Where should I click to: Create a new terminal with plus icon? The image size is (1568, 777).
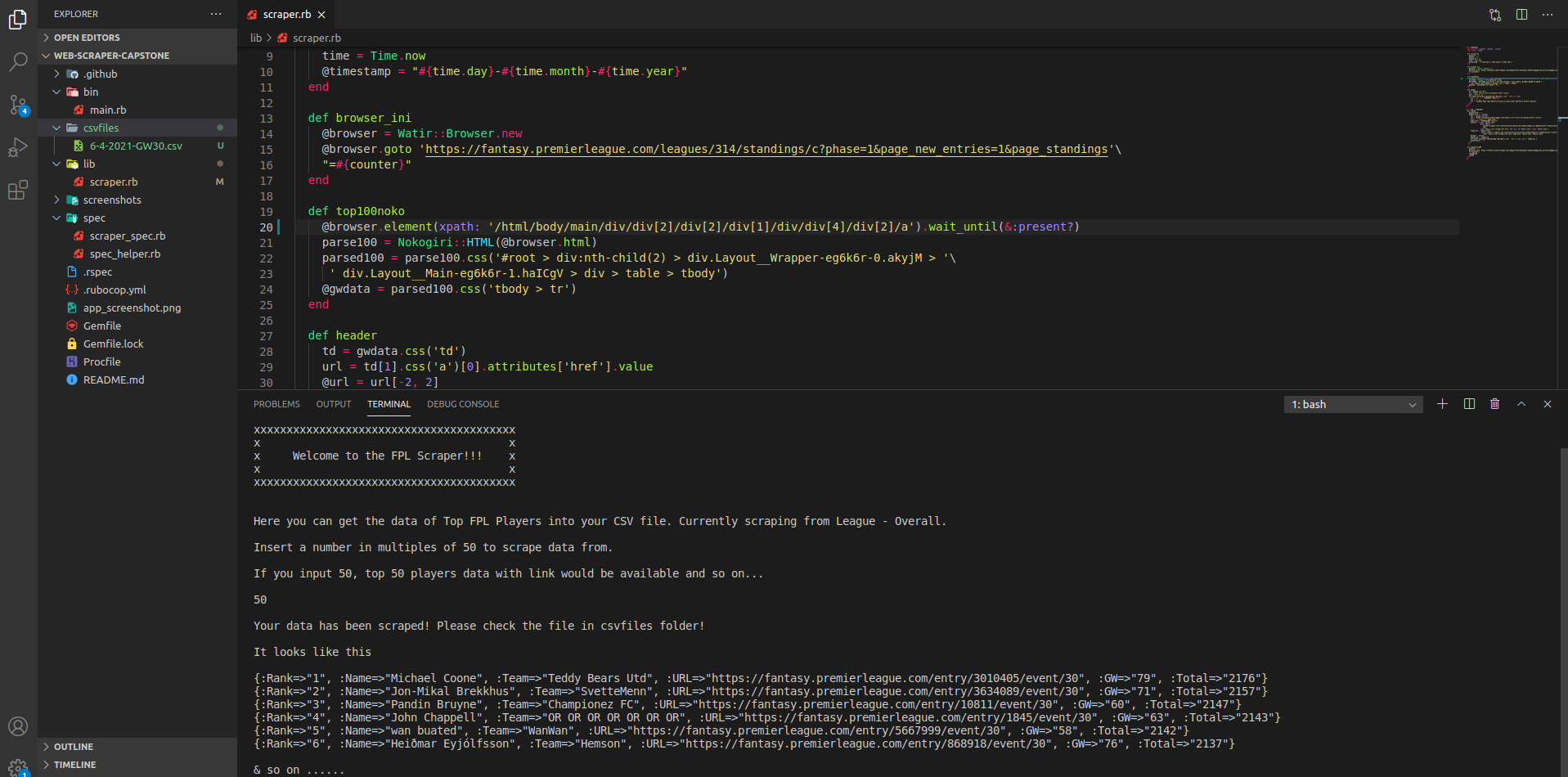point(1442,404)
